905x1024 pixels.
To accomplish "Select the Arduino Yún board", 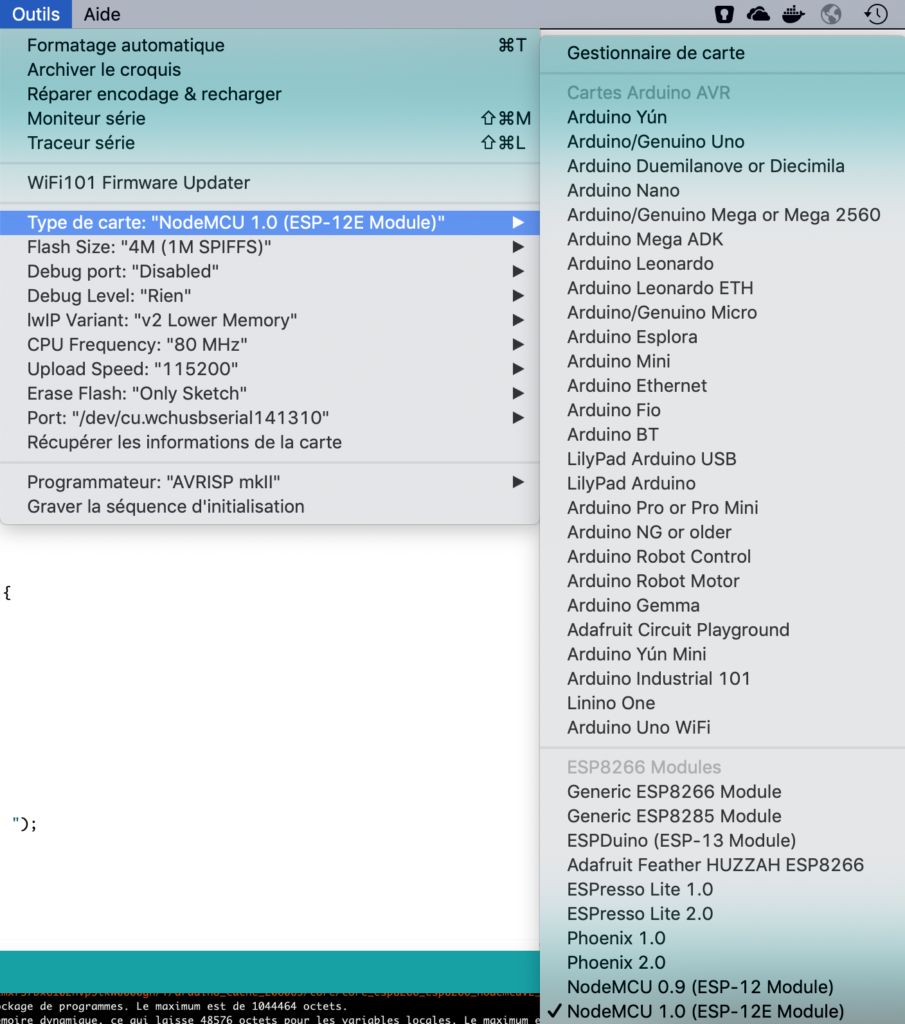I will click(x=722, y=118).
